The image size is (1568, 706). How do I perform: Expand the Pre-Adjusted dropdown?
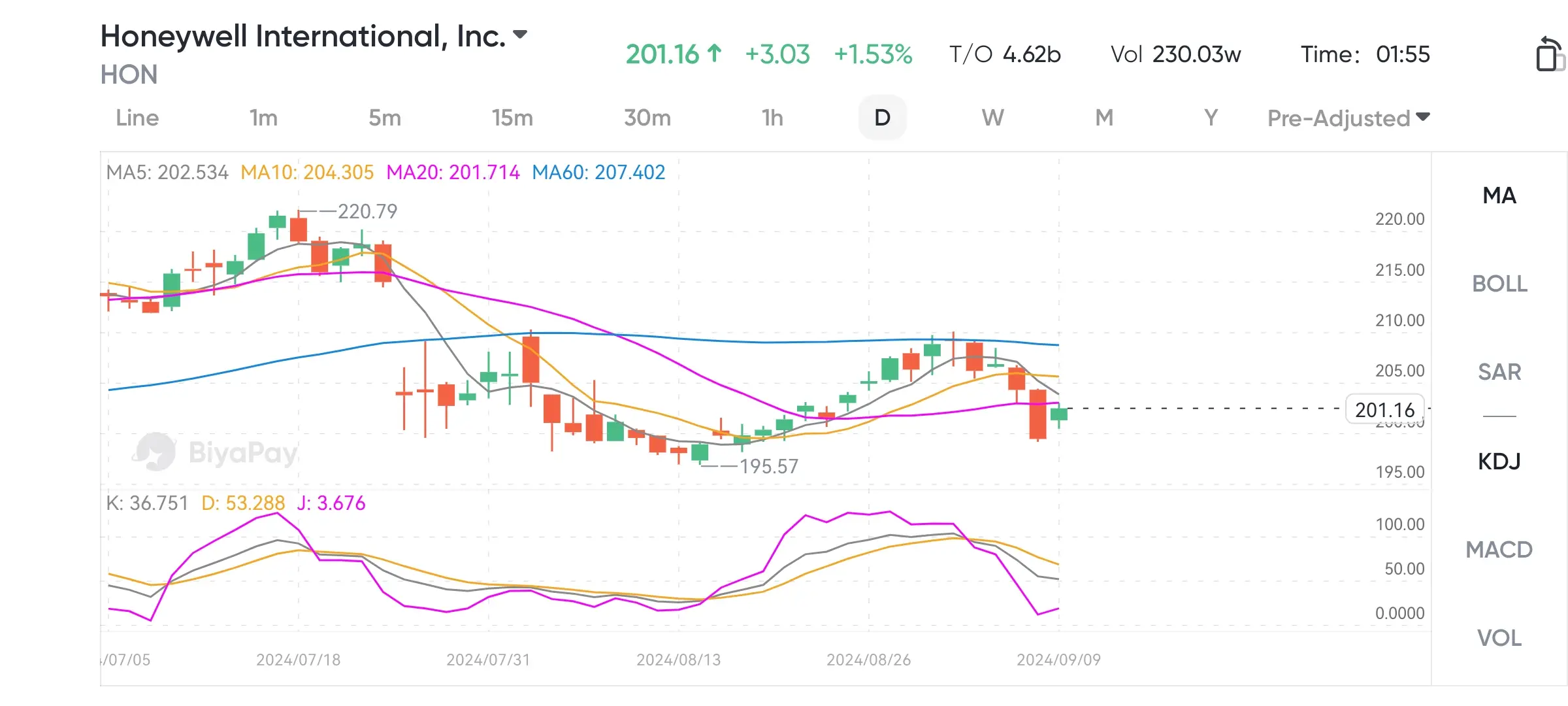[1348, 118]
